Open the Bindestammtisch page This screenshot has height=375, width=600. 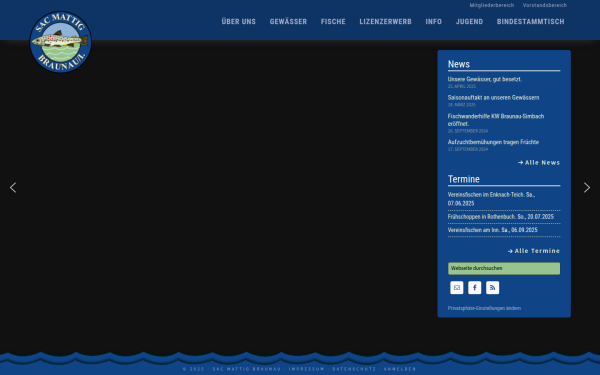tap(530, 22)
